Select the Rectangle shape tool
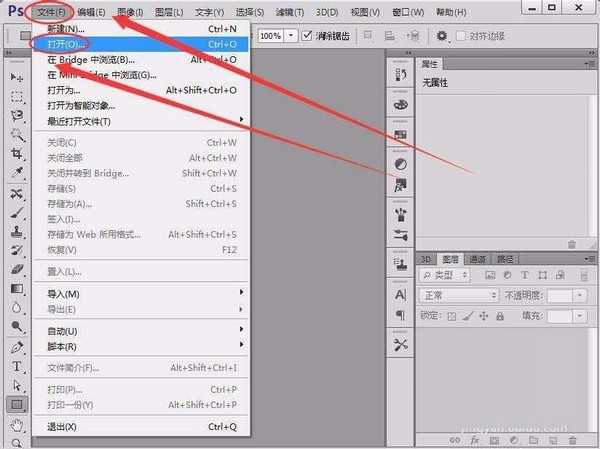Image resolution: width=600 pixels, height=449 pixels. coord(17,405)
